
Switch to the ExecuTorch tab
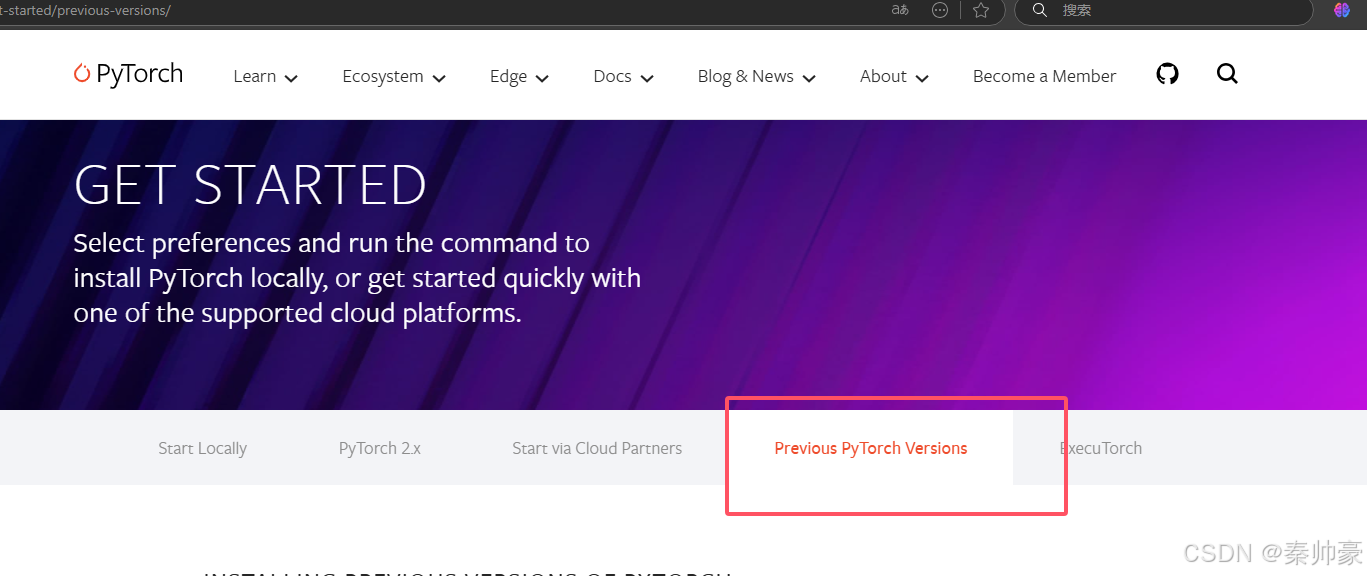point(1100,448)
